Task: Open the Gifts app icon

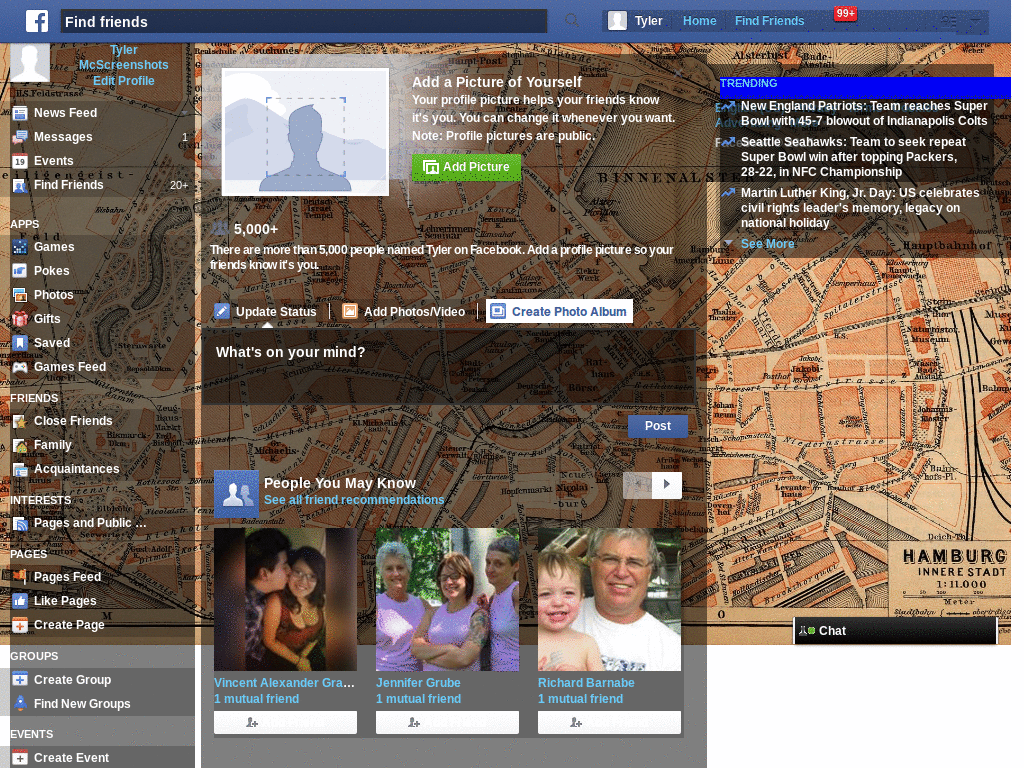Action: point(20,319)
